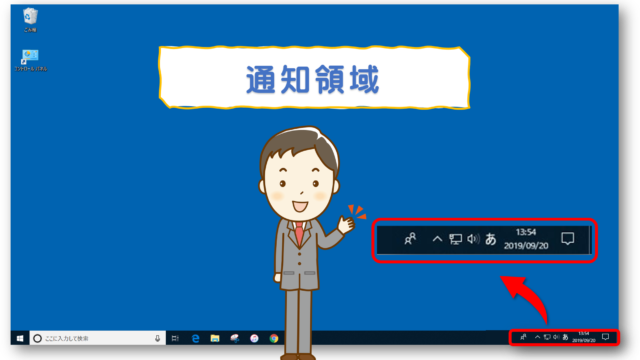This screenshot has height=360, width=640.
Task: Launch iTunes from the taskbar
Action: (x=254, y=338)
